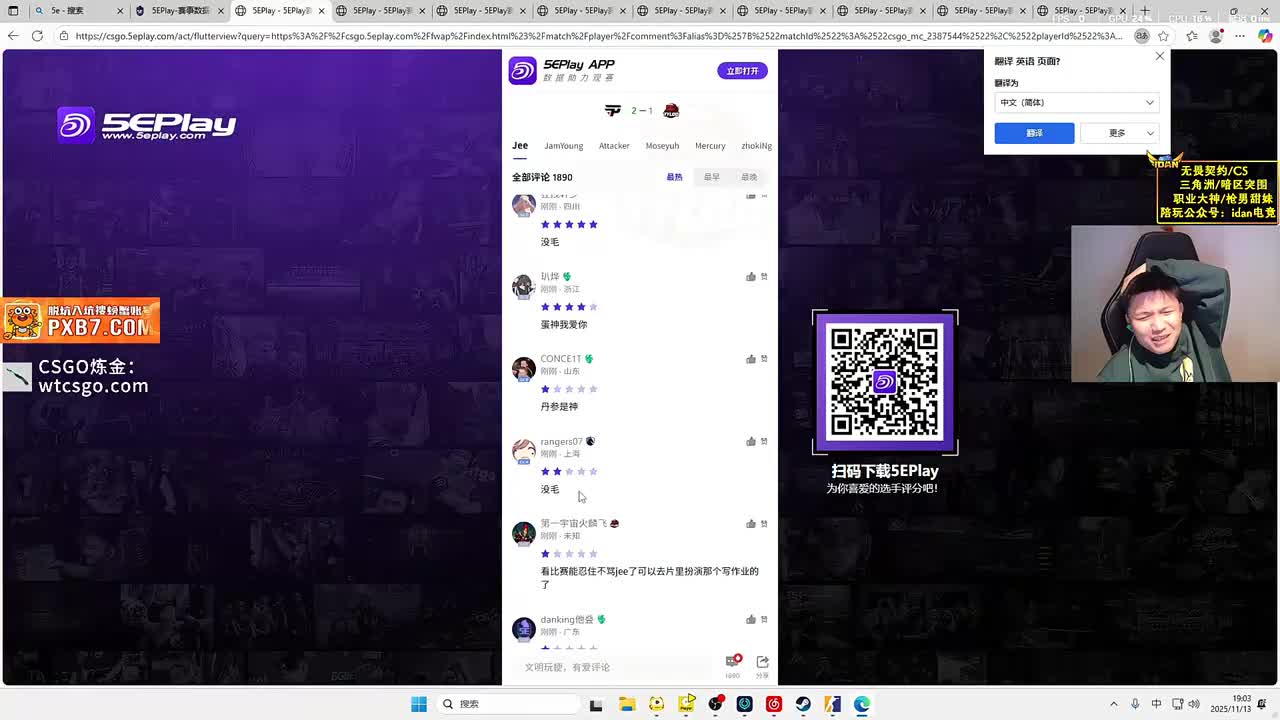Toggle the 中 input method indicator

click(1157, 704)
